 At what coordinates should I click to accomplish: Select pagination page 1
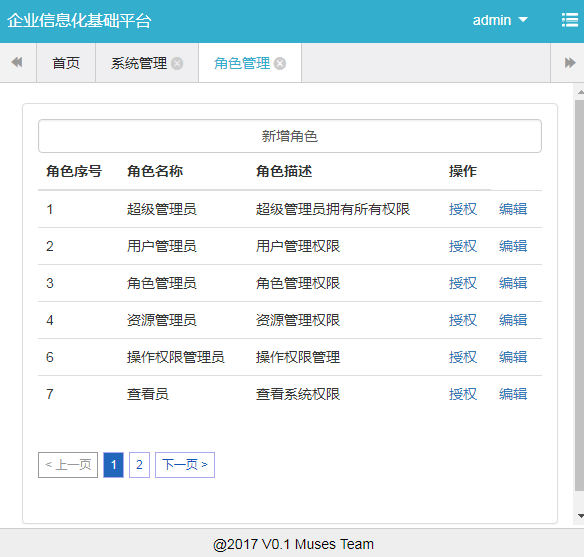113,465
